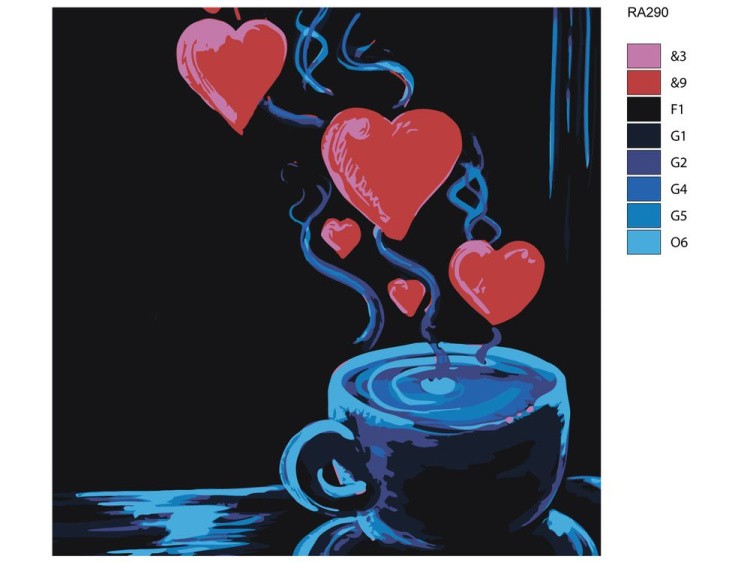
Task: Click the blue G4 color swatch
Action: tap(644, 189)
